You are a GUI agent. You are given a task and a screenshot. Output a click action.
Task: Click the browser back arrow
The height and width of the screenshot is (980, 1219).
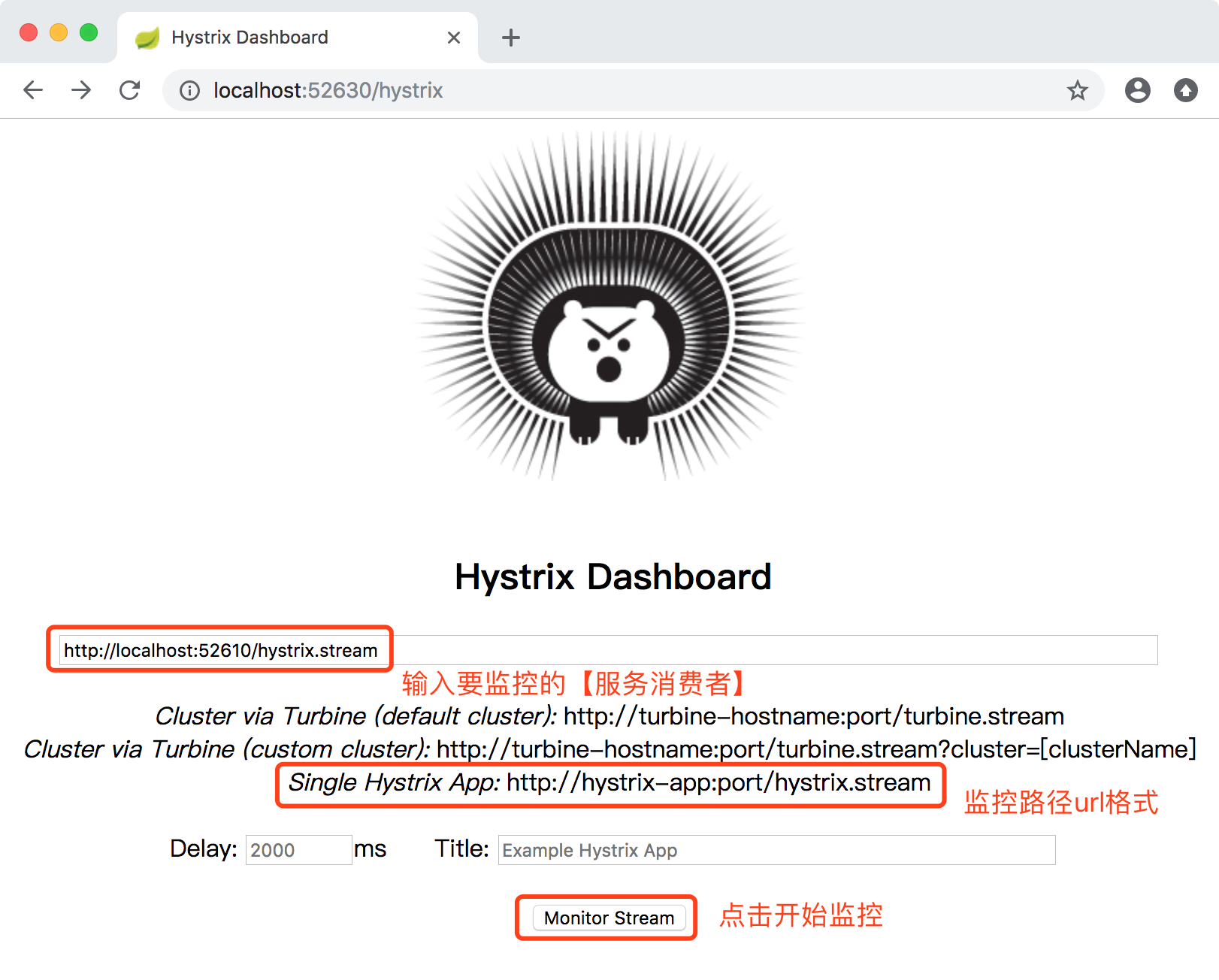[x=33, y=90]
